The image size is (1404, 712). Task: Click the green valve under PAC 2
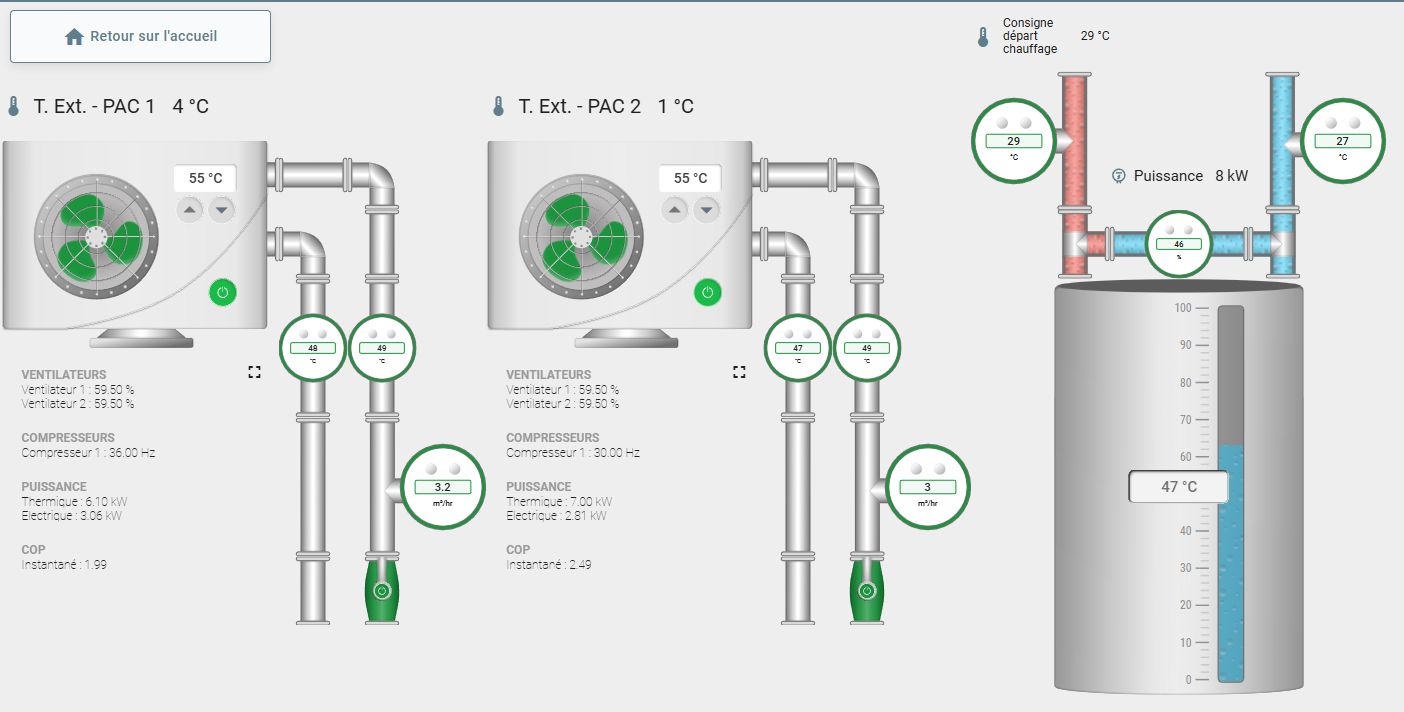point(865,589)
